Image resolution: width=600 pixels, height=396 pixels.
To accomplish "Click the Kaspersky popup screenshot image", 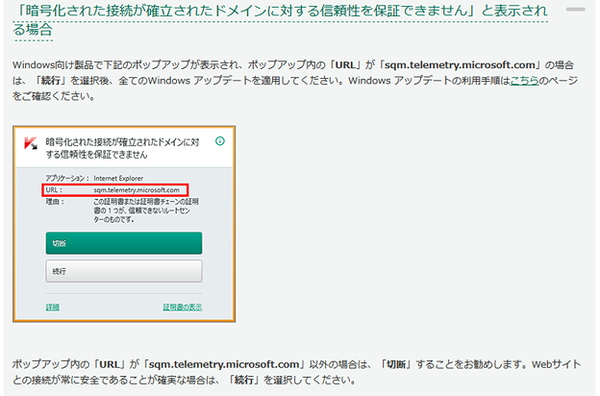I will click(124, 224).
